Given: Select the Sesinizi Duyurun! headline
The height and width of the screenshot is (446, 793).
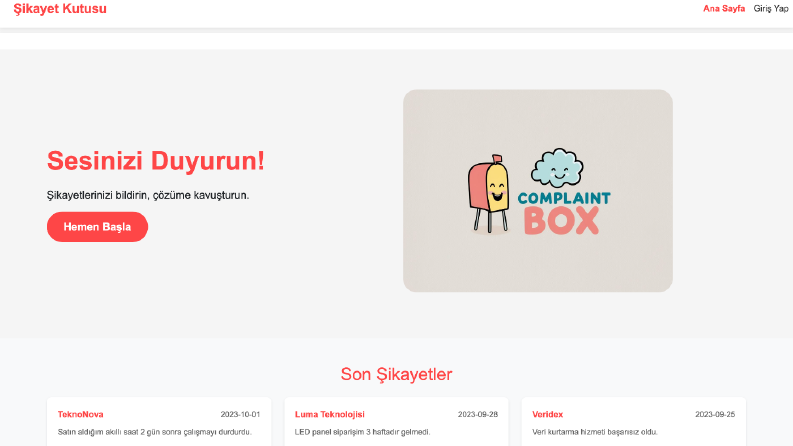Looking at the screenshot, I should (156, 161).
